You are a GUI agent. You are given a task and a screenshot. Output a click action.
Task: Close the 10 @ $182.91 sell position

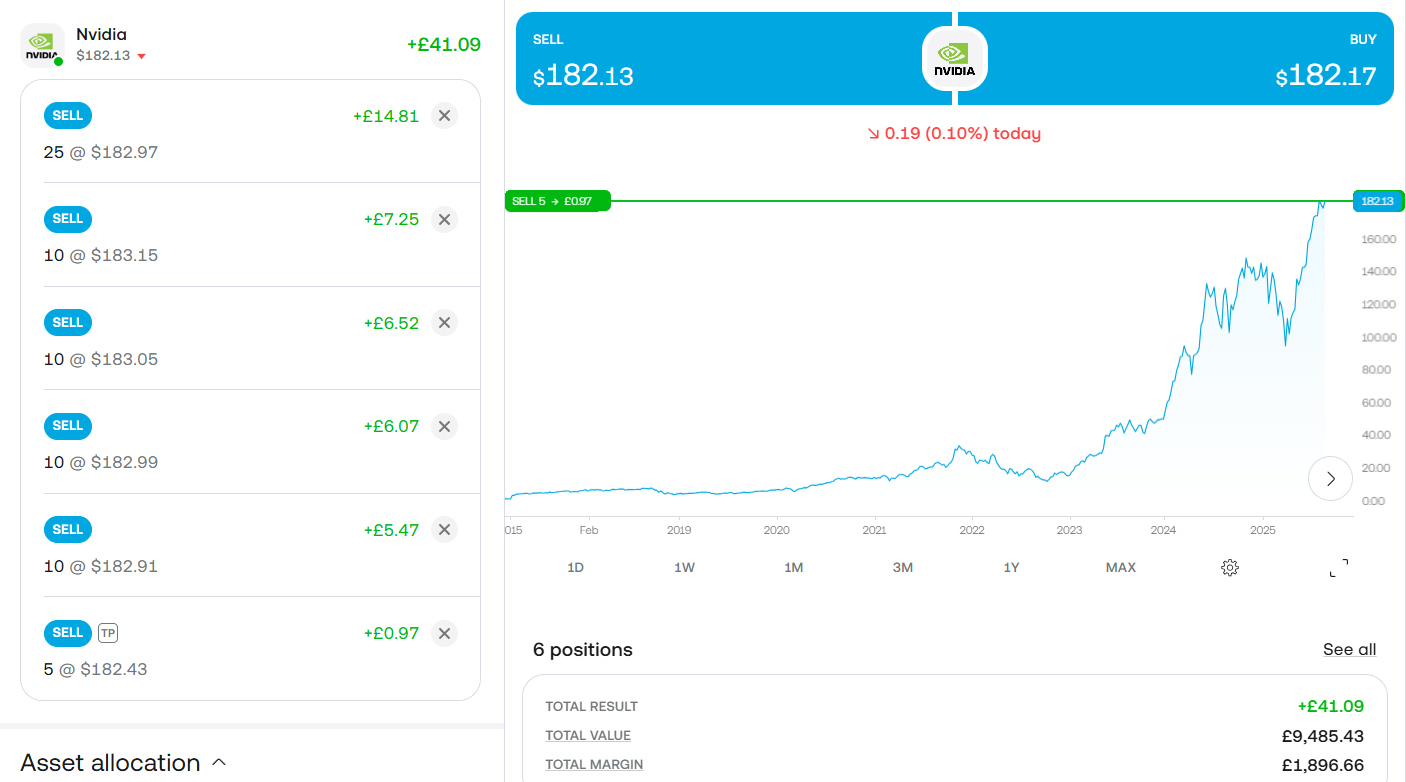pos(445,530)
